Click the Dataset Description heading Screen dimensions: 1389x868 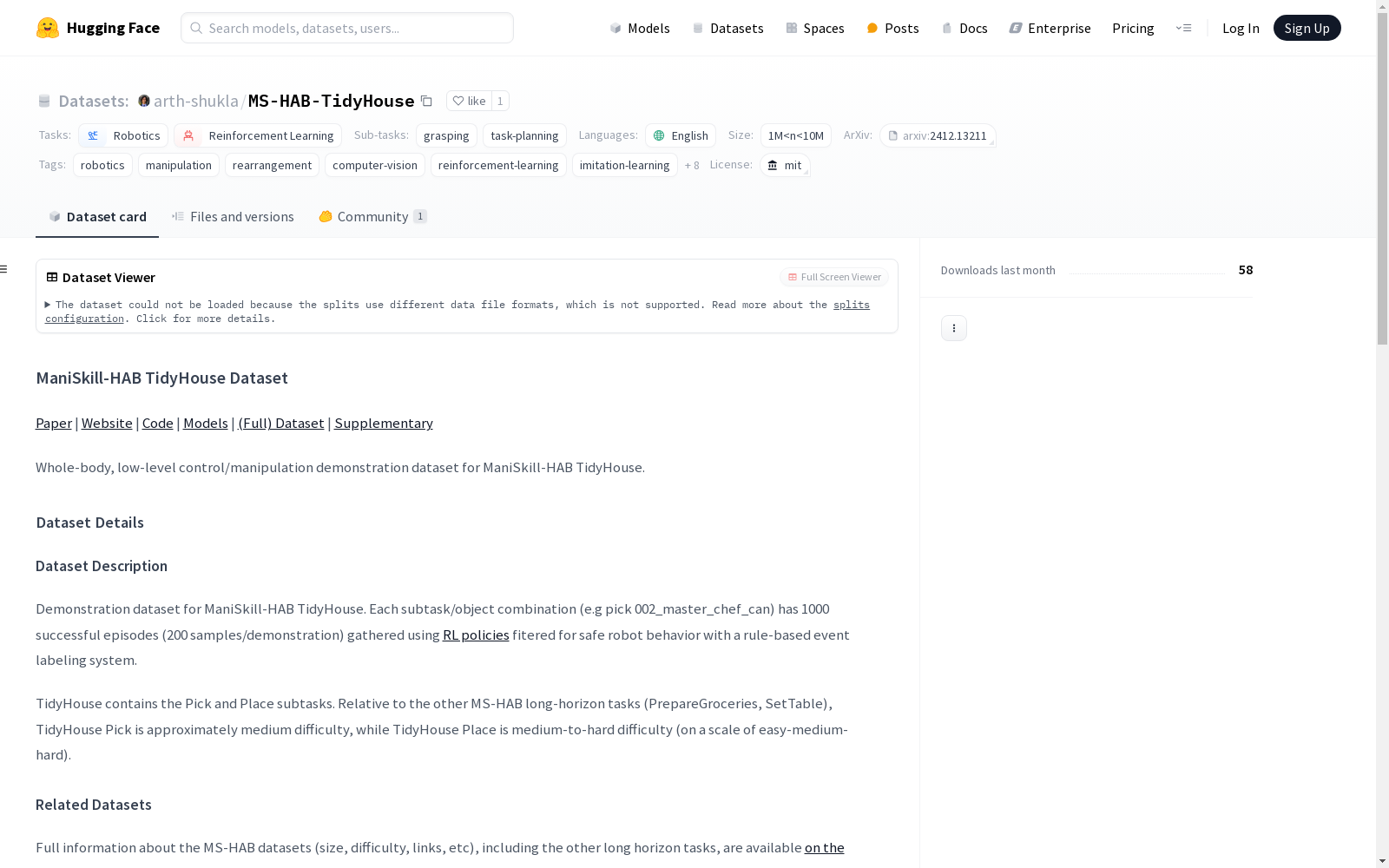coord(102,566)
